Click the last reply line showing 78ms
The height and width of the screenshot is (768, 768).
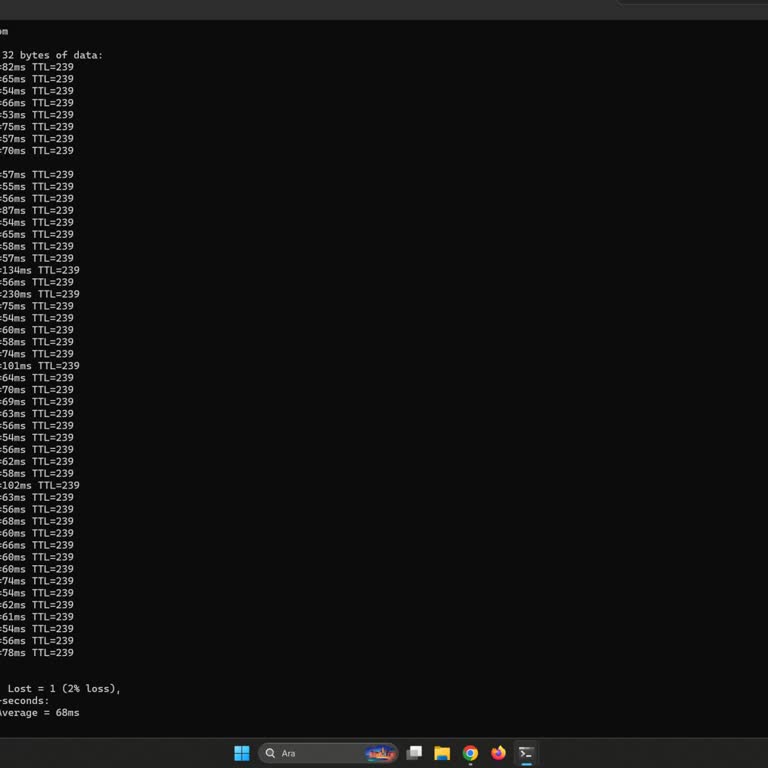coord(37,652)
